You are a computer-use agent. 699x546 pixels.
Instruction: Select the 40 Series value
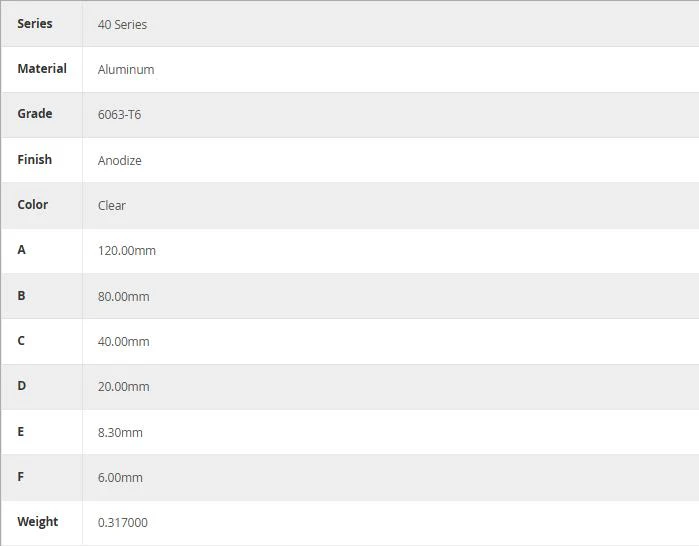click(x=123, y=25)
